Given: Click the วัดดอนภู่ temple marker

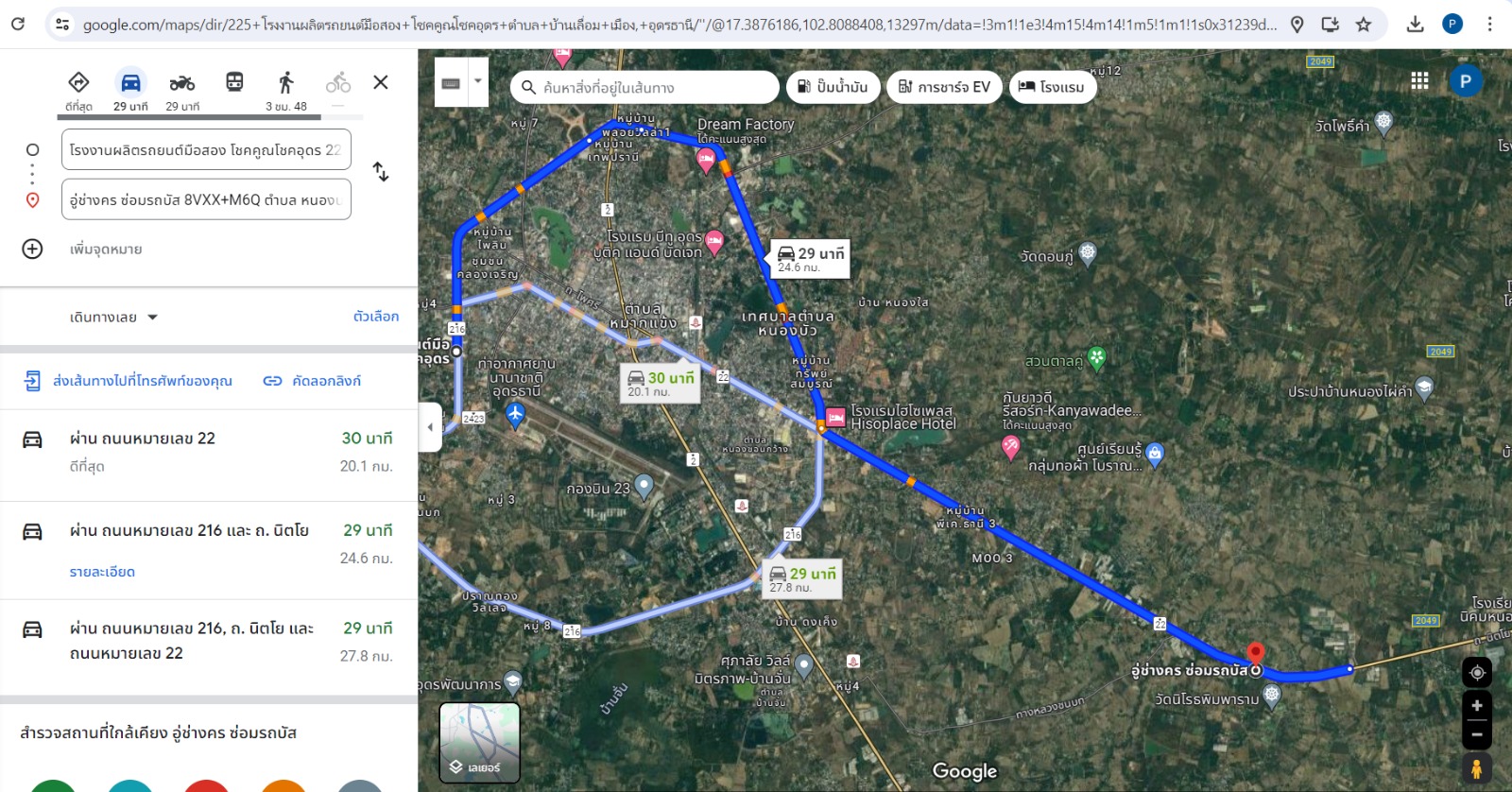Looking at the screenshot, I should pyautogui.click(x=1088, y=253).
